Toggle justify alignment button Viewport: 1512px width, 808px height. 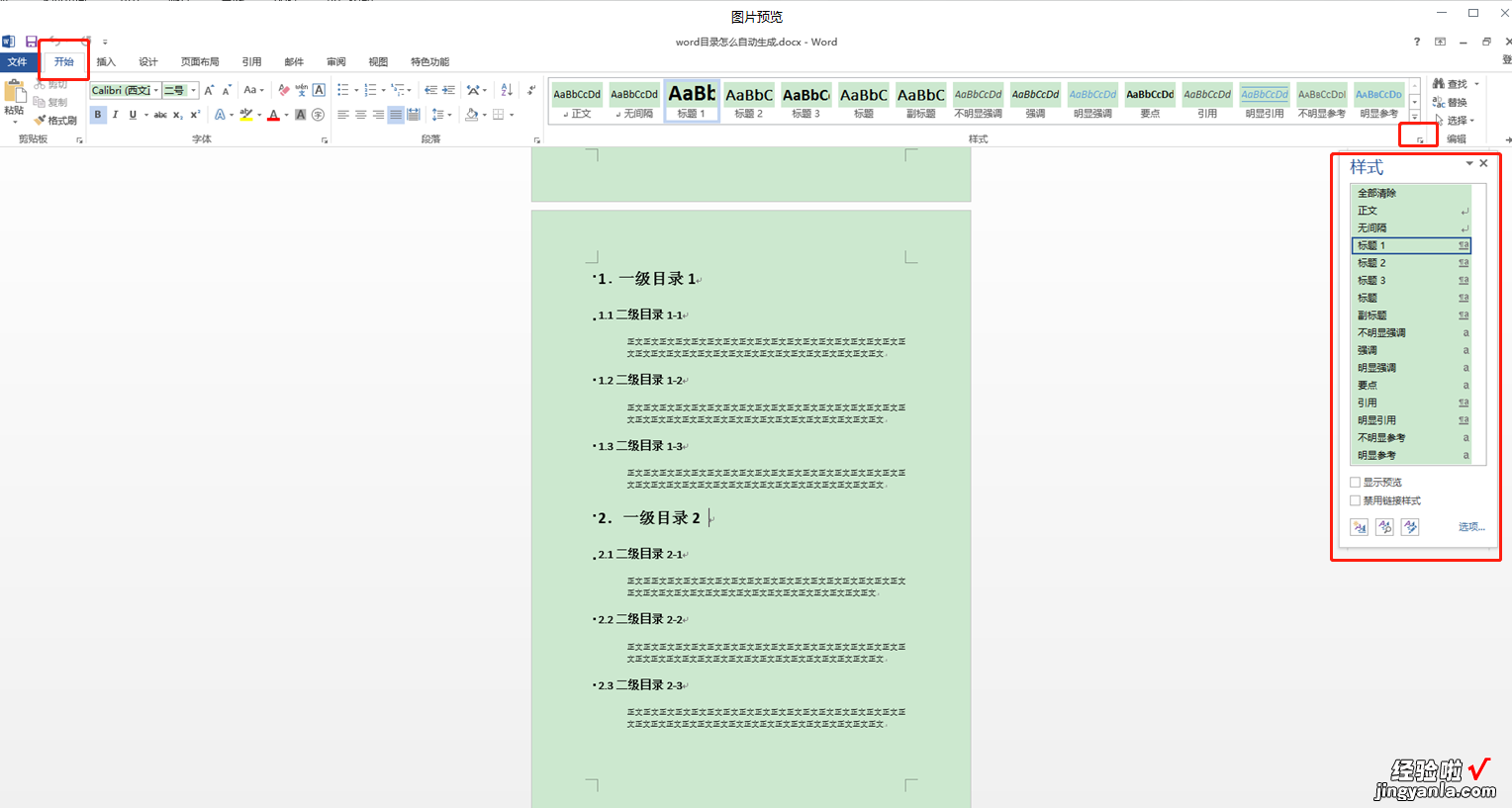tap(396, 115)
